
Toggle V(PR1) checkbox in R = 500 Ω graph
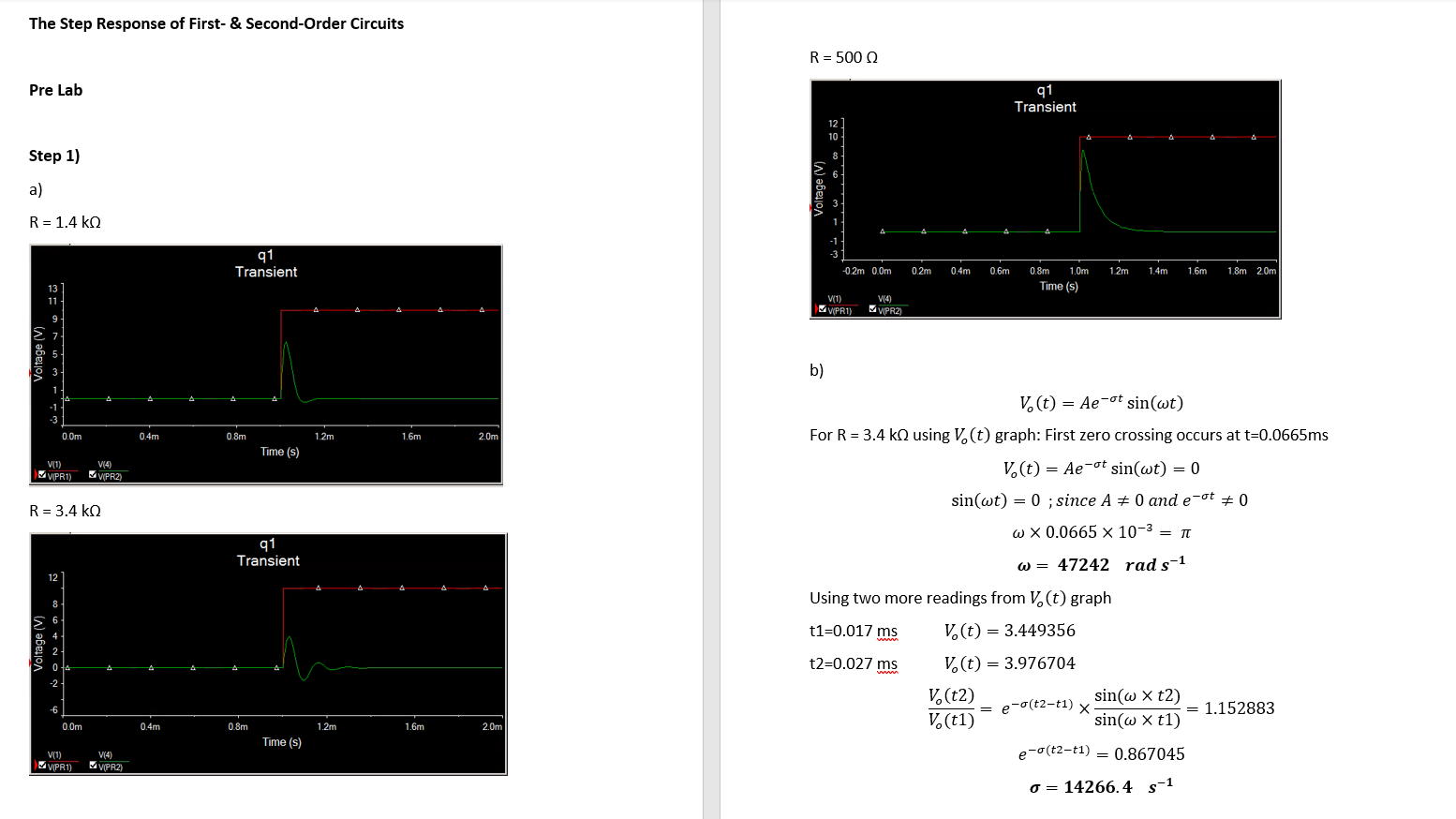coord(823,309)
